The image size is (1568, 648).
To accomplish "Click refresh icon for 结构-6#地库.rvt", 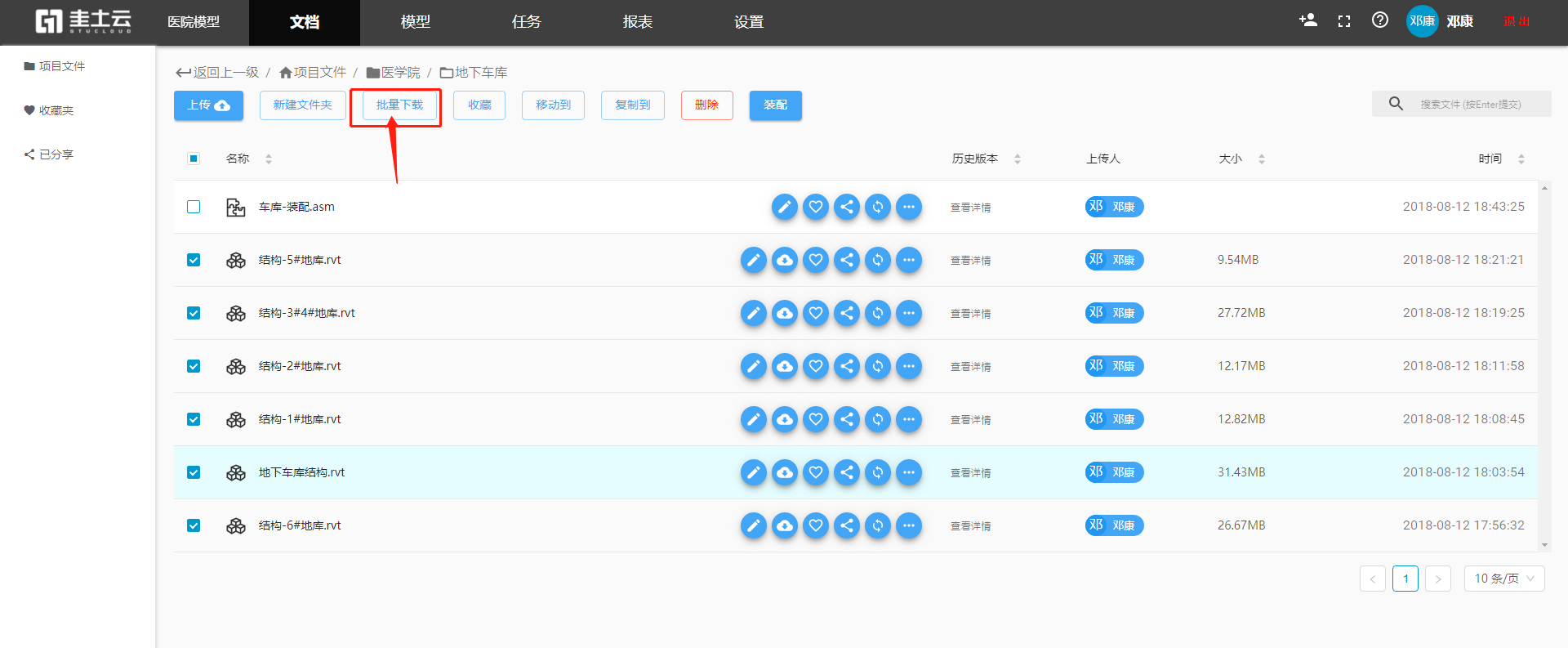I will [878, 525].
